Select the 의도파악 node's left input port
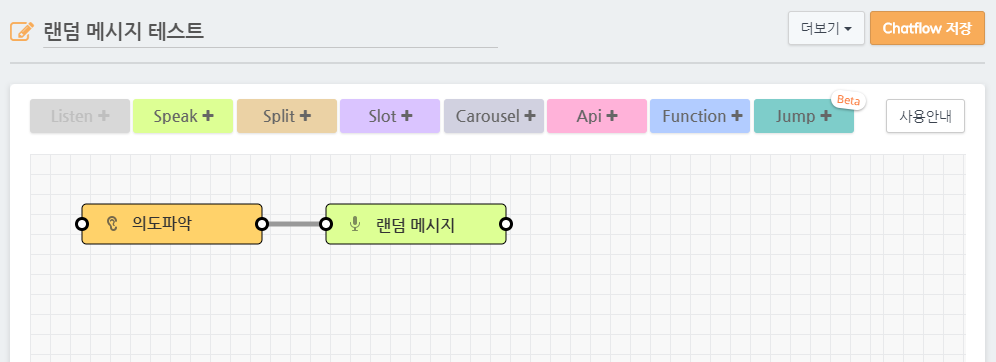Viewport: 996px width, 362px height. pos(81,224)
